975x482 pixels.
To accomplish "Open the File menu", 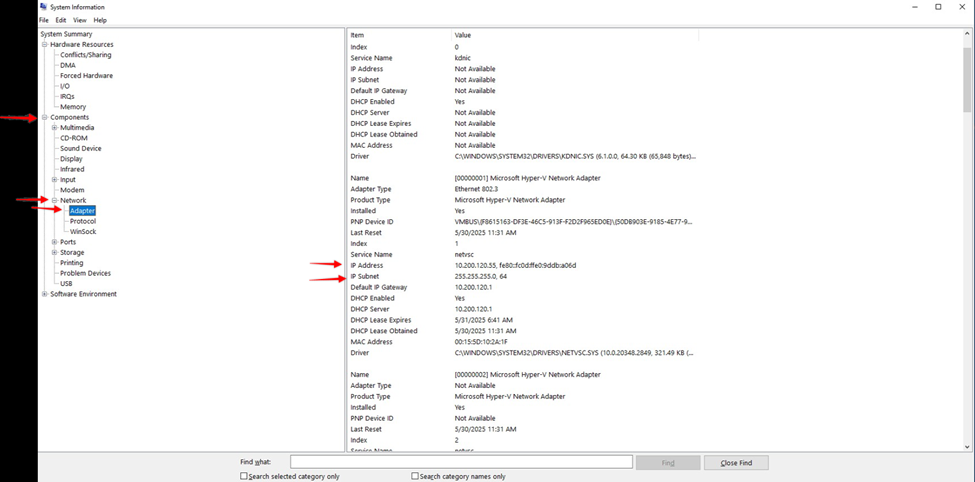I will (x=44, y=21).
